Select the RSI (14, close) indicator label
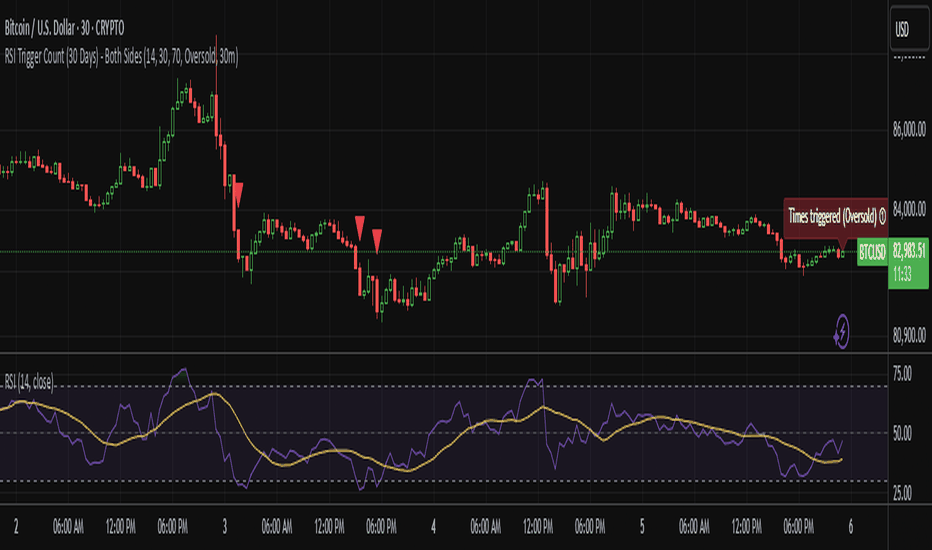 point(29,382)
